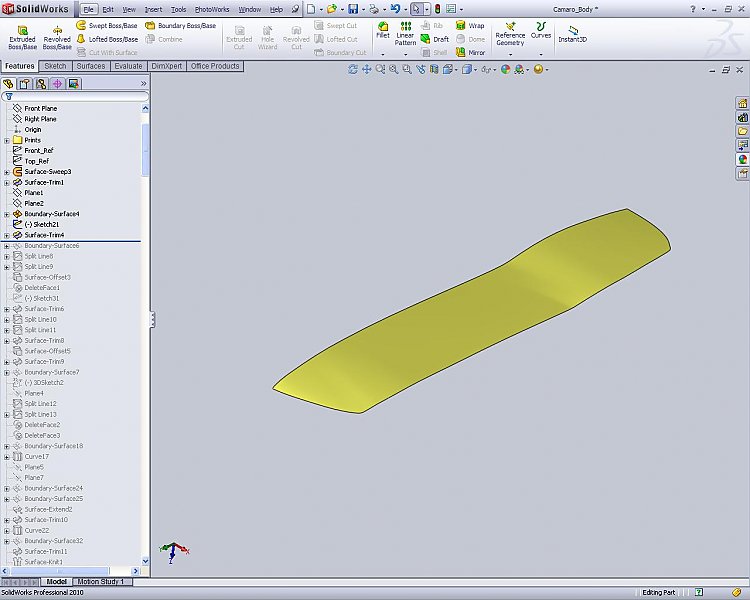Expand the Surface-Trim1 feature node
Screen dimensions: 750x600
pos(7,182)
